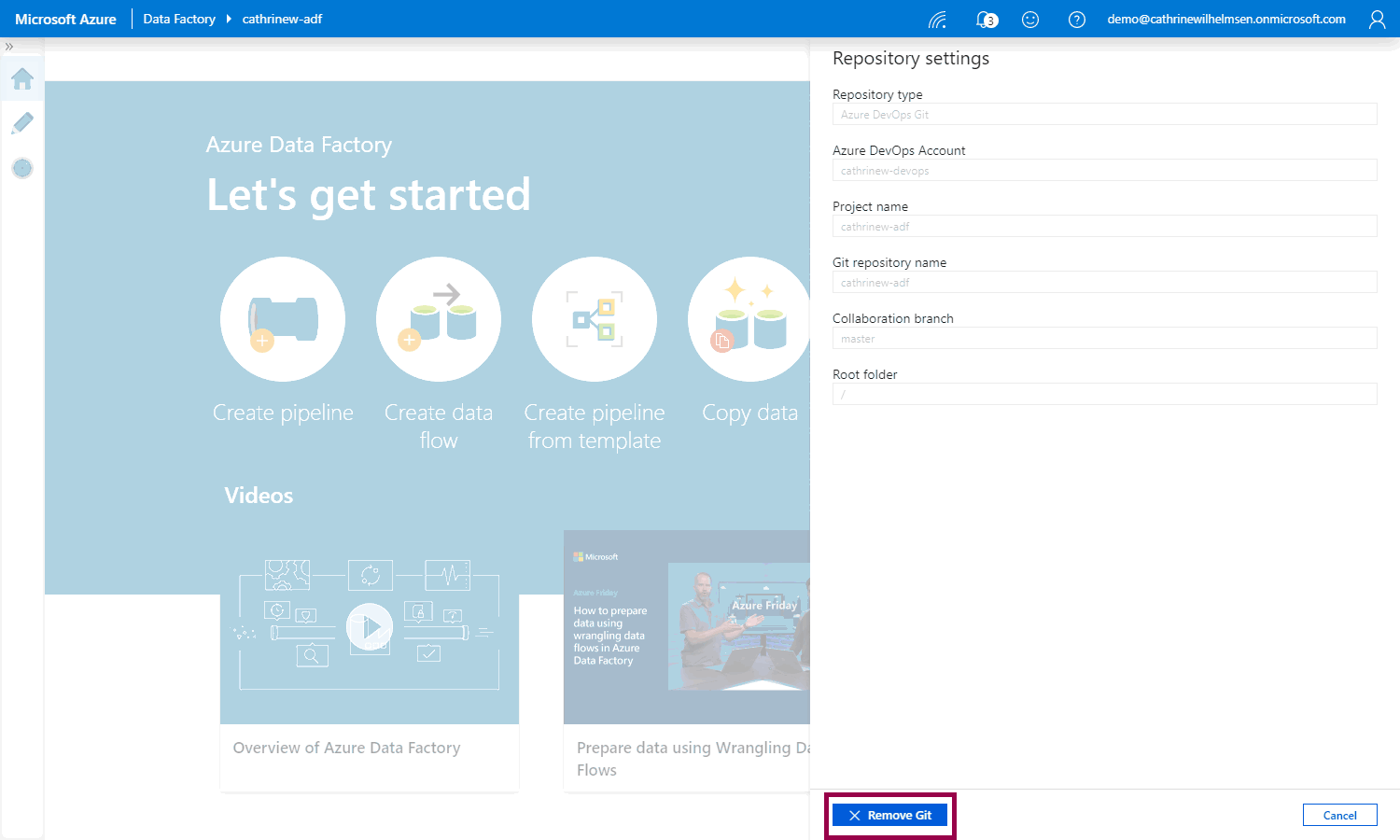Image resolution: width=1400 pixels, height=840 pixels.
Task: Open the help question mark icon
Action: tap(1076, 20)
